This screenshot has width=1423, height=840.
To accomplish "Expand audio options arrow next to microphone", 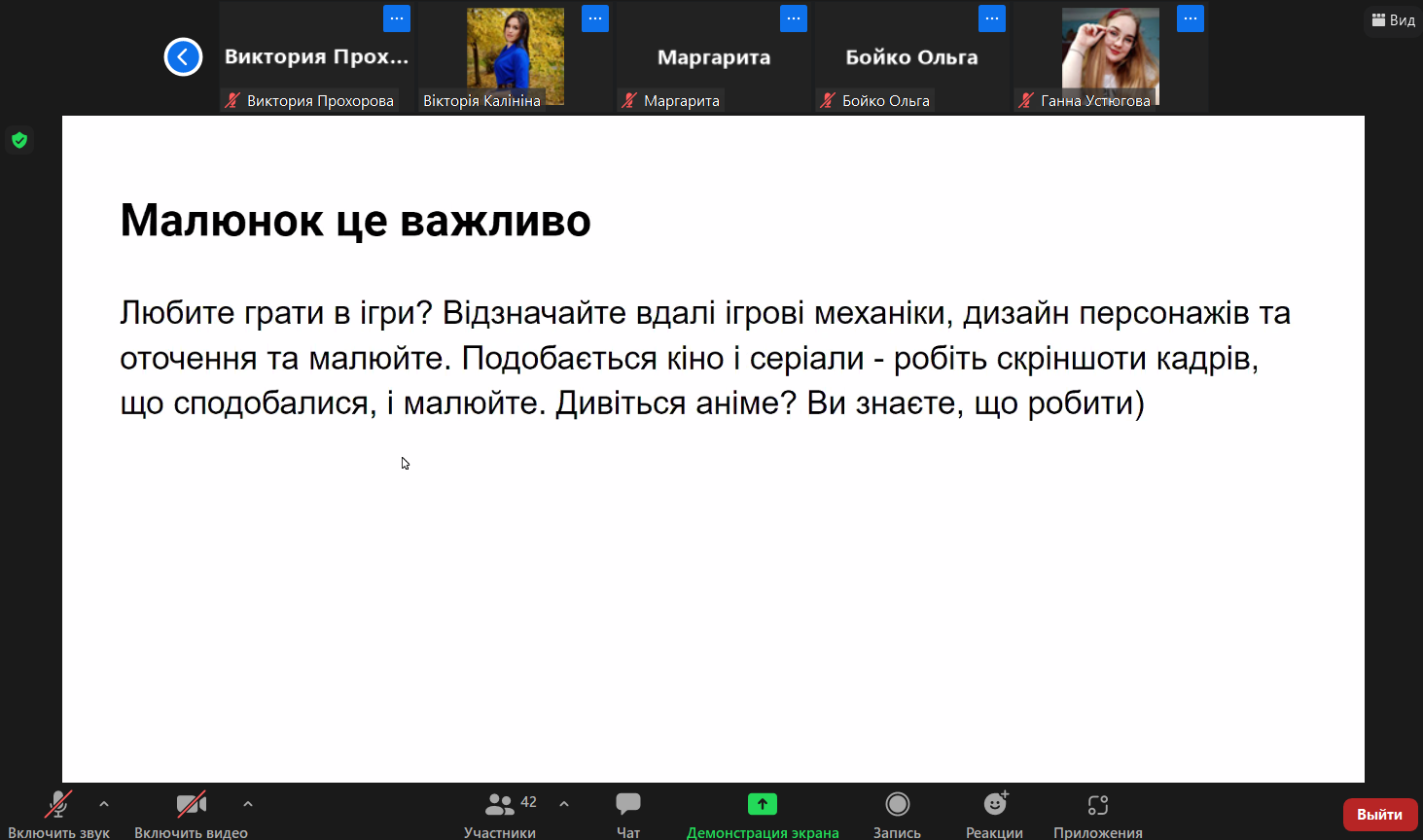I will (104, 804).
